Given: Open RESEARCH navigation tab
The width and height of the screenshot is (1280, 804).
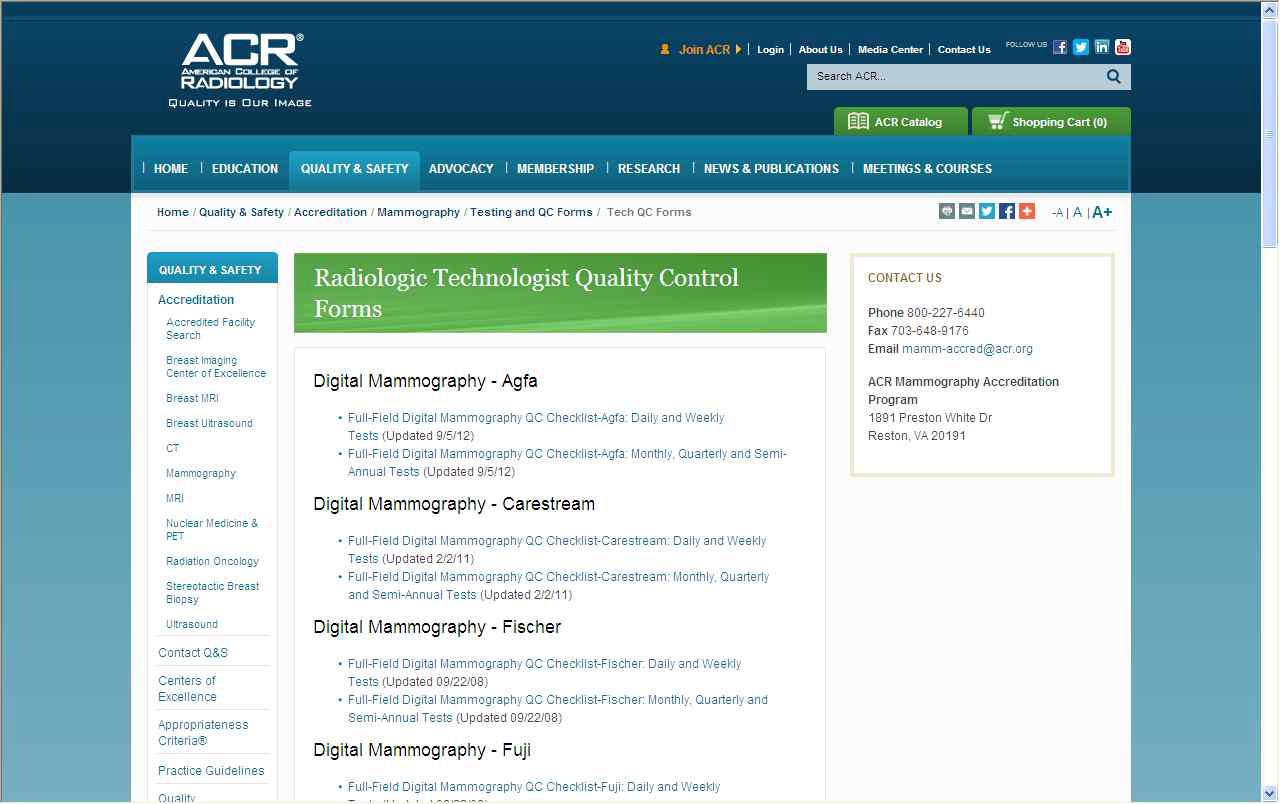Looking at the screenshot, I should pos(649,169).
